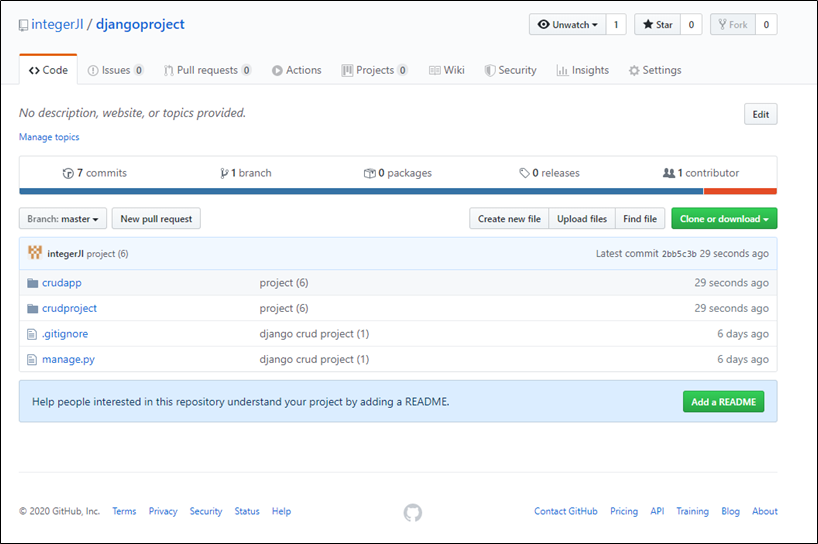Expand the Clone or download menu
Screen dimensions: 818x544
tap(724, 219)
